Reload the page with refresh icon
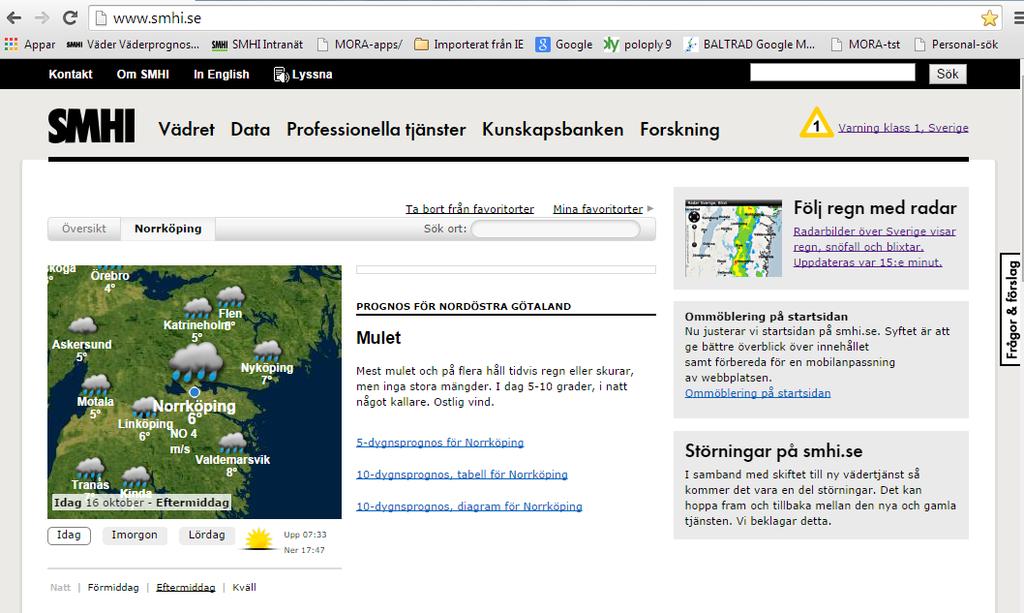The image size is (1024, 613). click(x=70, y=18)
